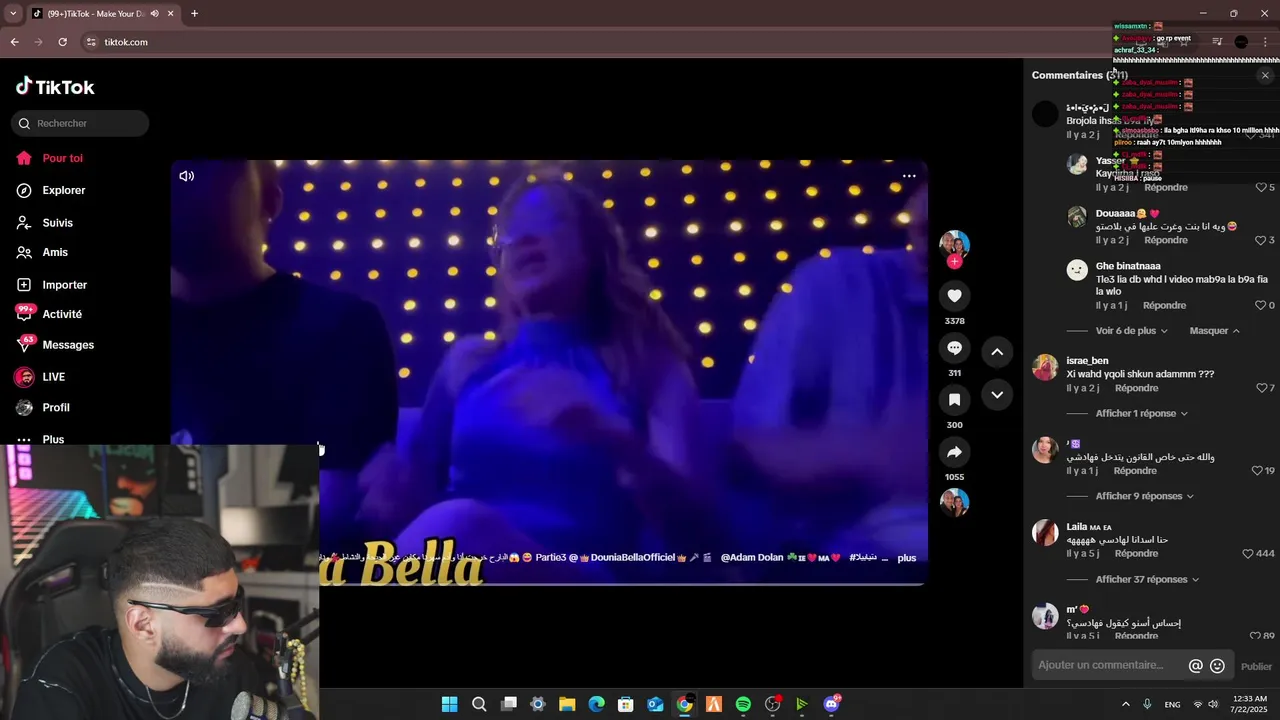Go to the Explorer page
The width and height of the screenshot is (1280, 720).
click(x=63, y=190)
